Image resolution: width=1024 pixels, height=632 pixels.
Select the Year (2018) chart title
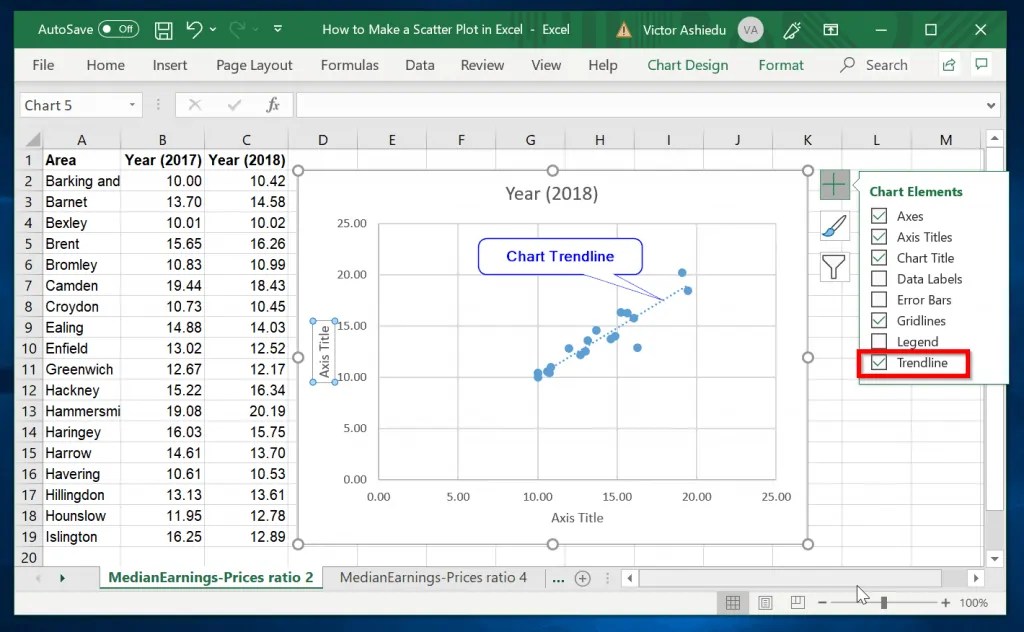[552, 194]
